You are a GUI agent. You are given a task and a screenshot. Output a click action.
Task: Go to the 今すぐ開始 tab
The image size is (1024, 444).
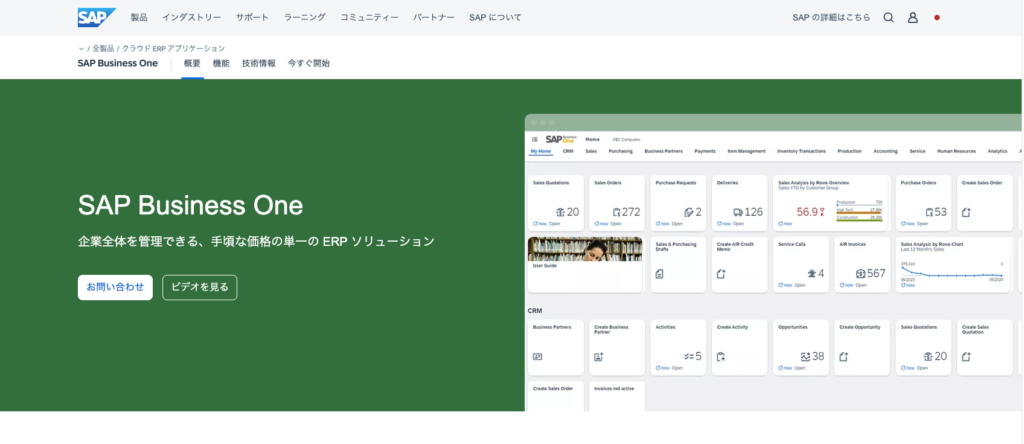[x=308, y=63]
